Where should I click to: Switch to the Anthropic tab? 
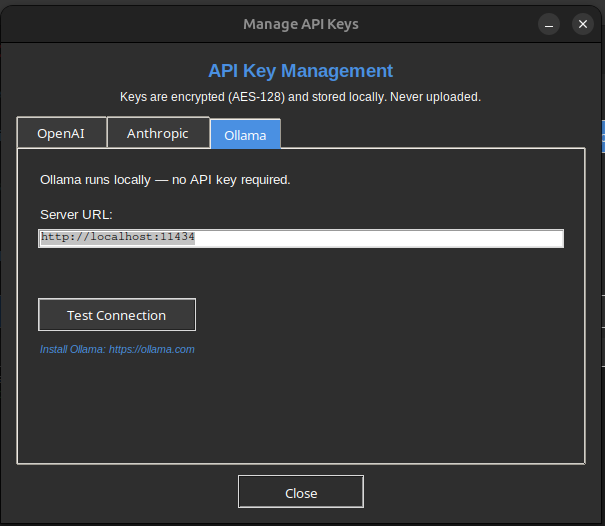[158, 133]
